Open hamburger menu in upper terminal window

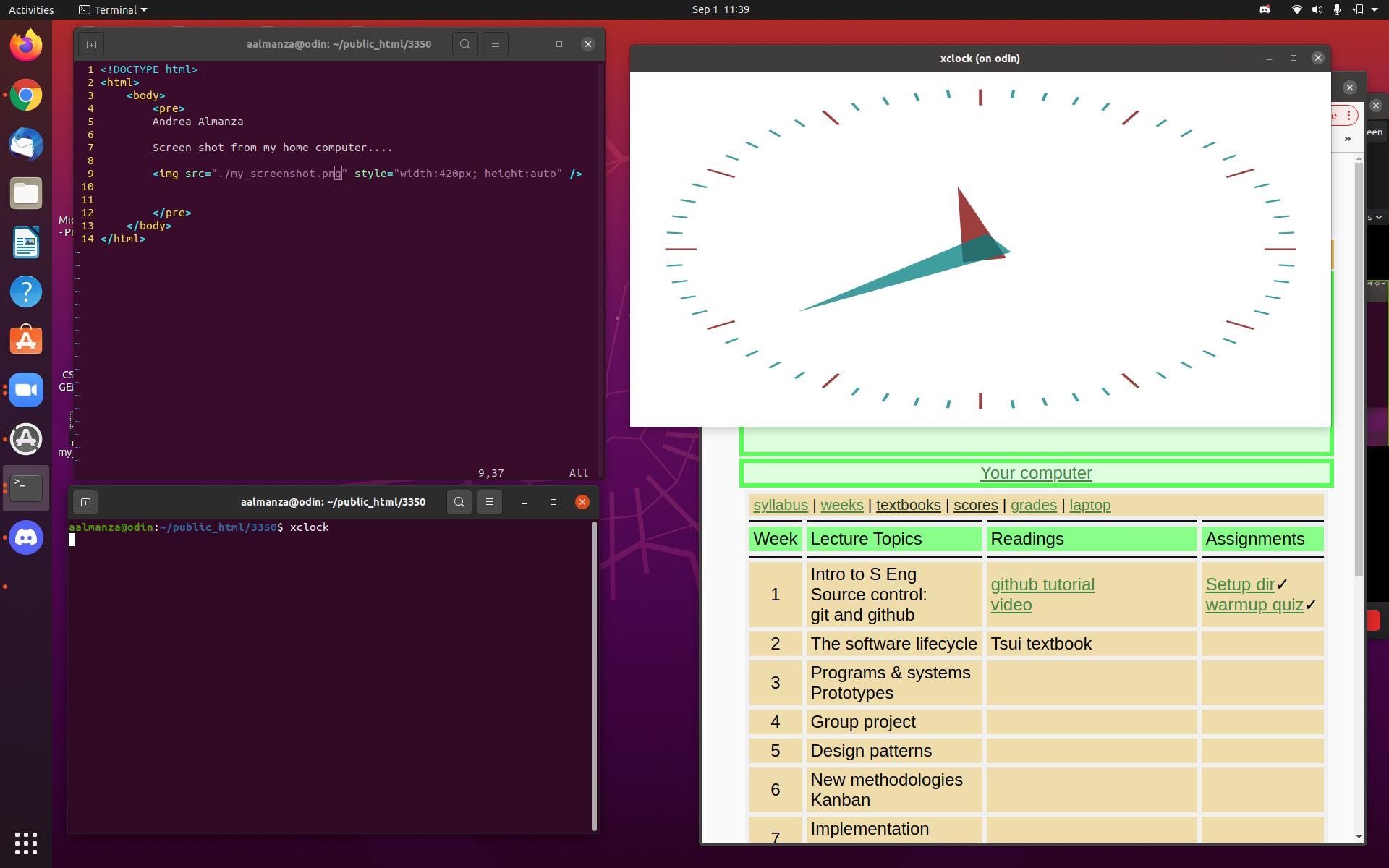coord(496,44)
